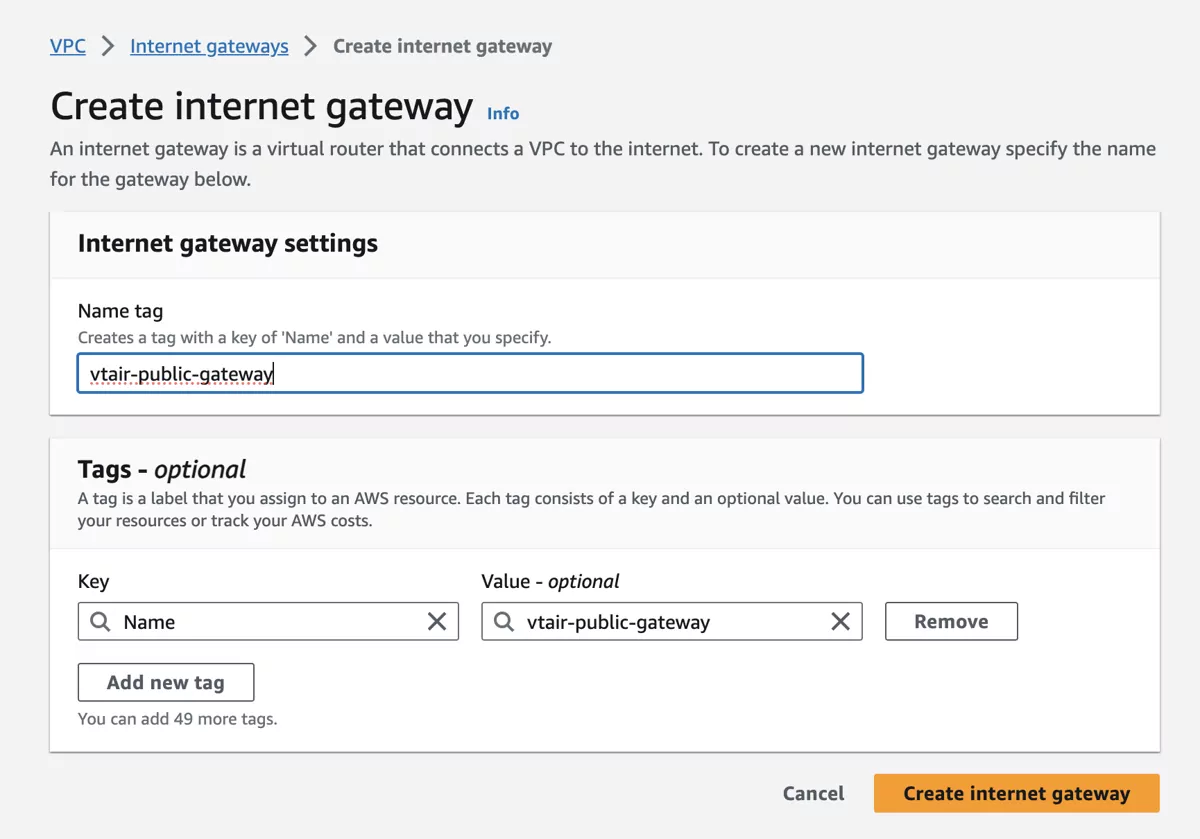Click the search icon inside the Value field
This screenshot has height=839, width=1200.
tap(503, 621)
